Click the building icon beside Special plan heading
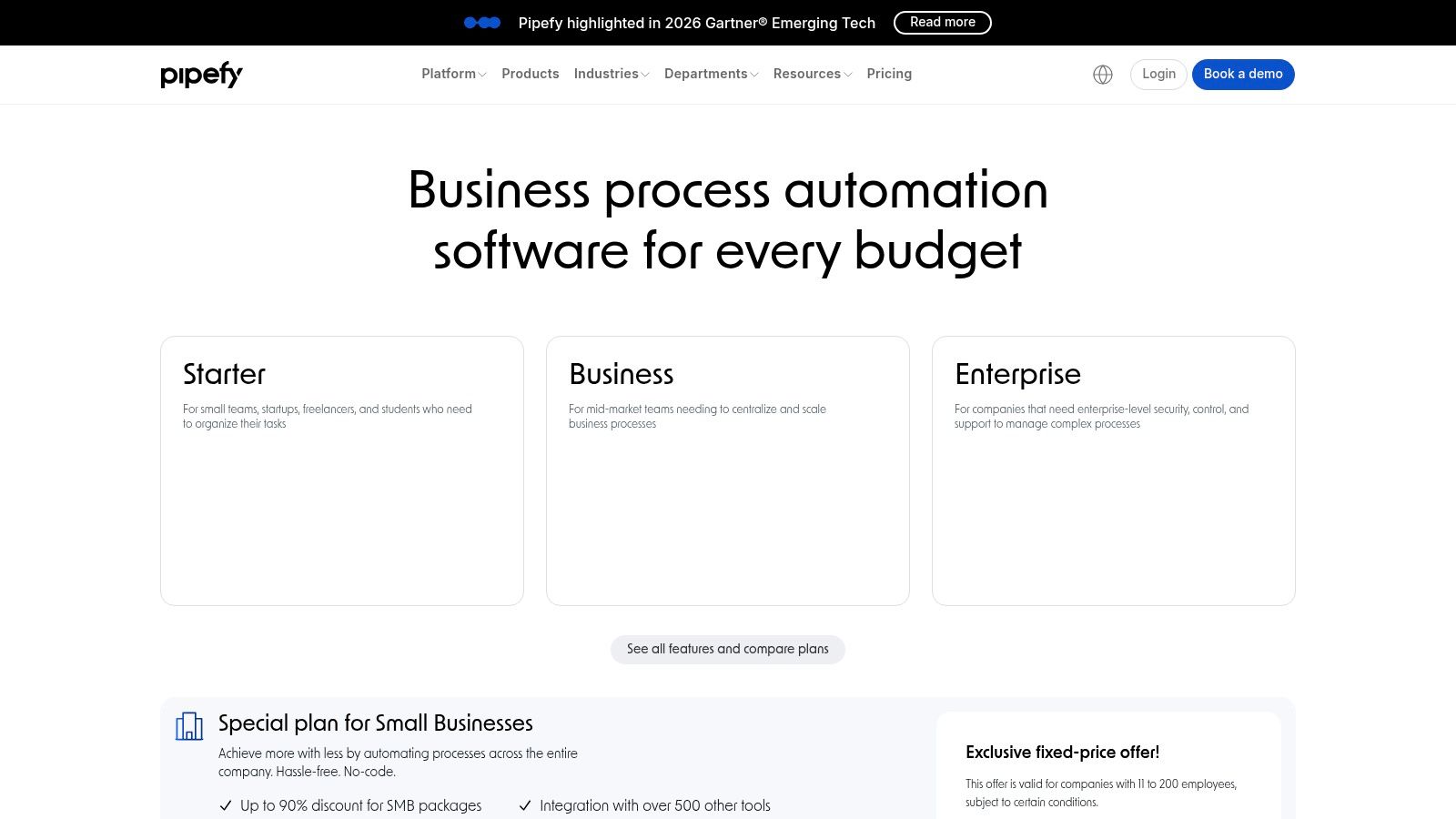1456x819 pixels. tap(190, 726)
